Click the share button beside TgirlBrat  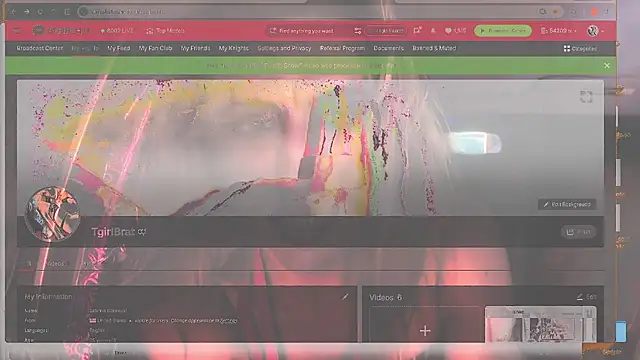(x=578, y=232)
